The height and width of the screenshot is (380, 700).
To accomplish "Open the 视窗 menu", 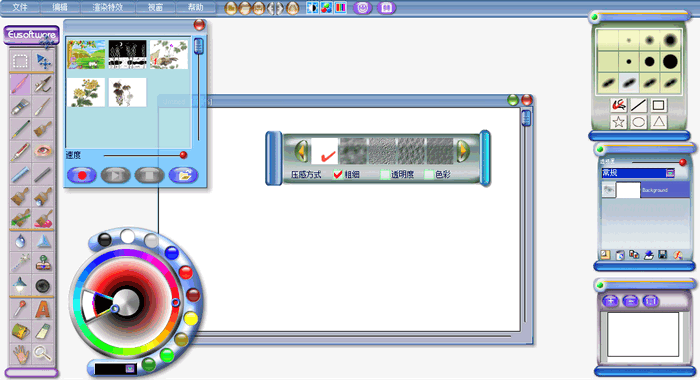I will pyautogui.click(x=155, y=7).
